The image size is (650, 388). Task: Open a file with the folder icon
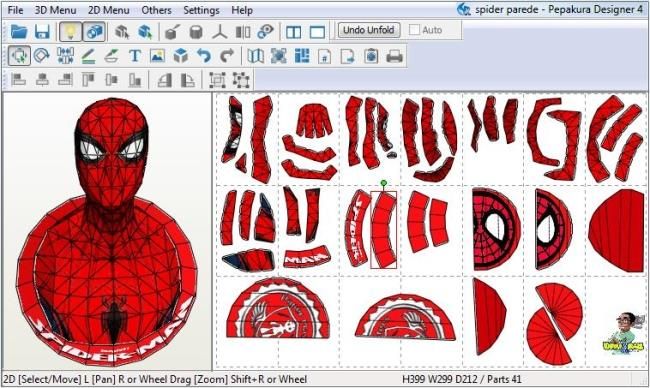click(x=19, y=32)
